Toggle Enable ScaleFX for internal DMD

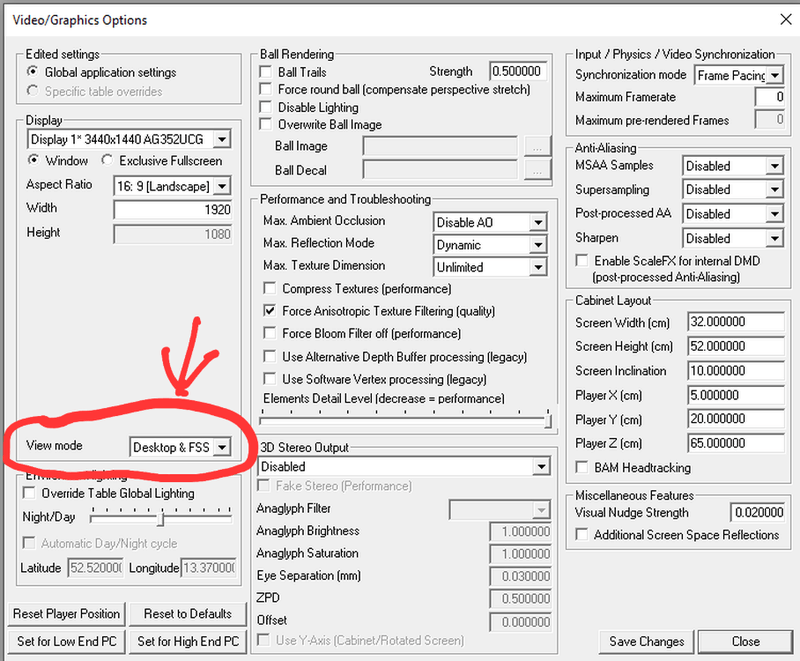pos(582,261)
